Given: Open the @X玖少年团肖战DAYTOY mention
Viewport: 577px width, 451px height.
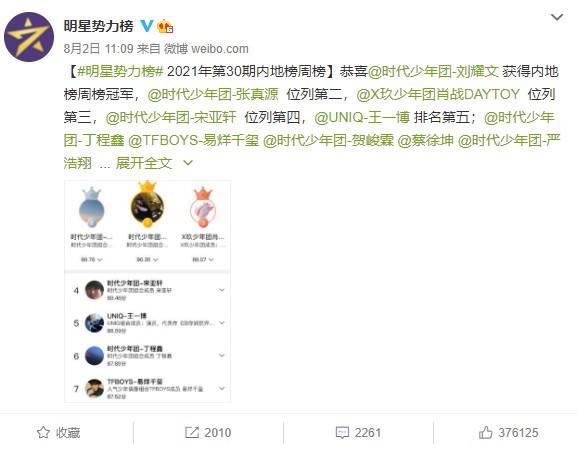Looking at the screenshot, I should (x=438, y=95).
